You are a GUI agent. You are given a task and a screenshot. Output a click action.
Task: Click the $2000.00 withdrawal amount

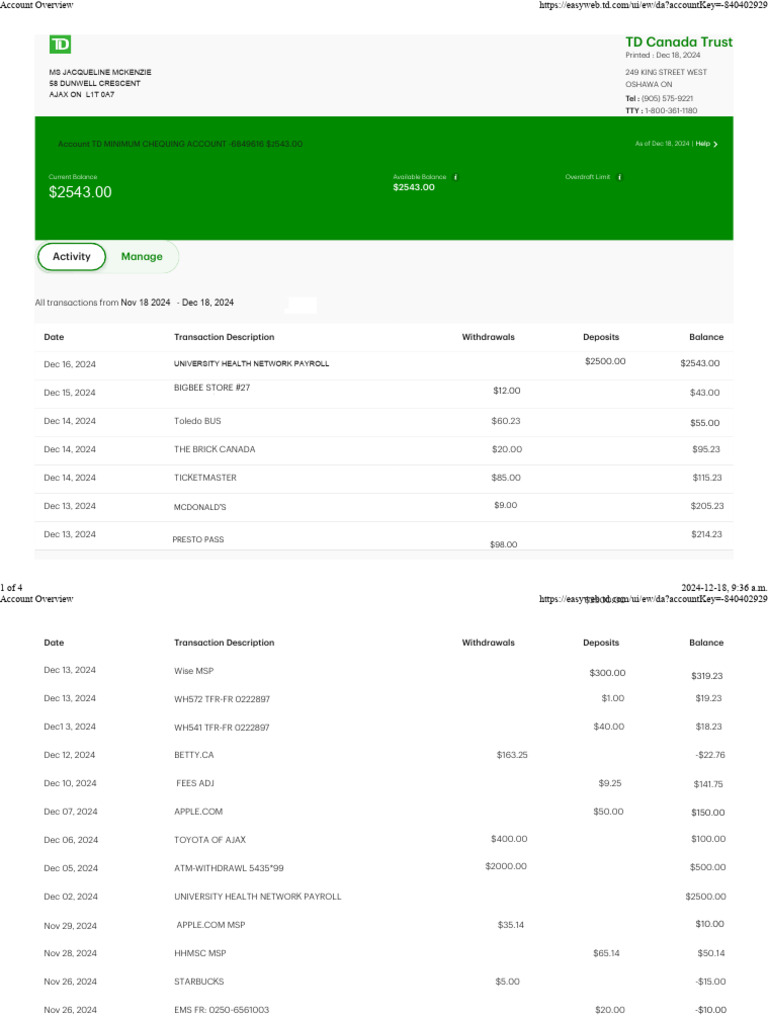[505, 867]
